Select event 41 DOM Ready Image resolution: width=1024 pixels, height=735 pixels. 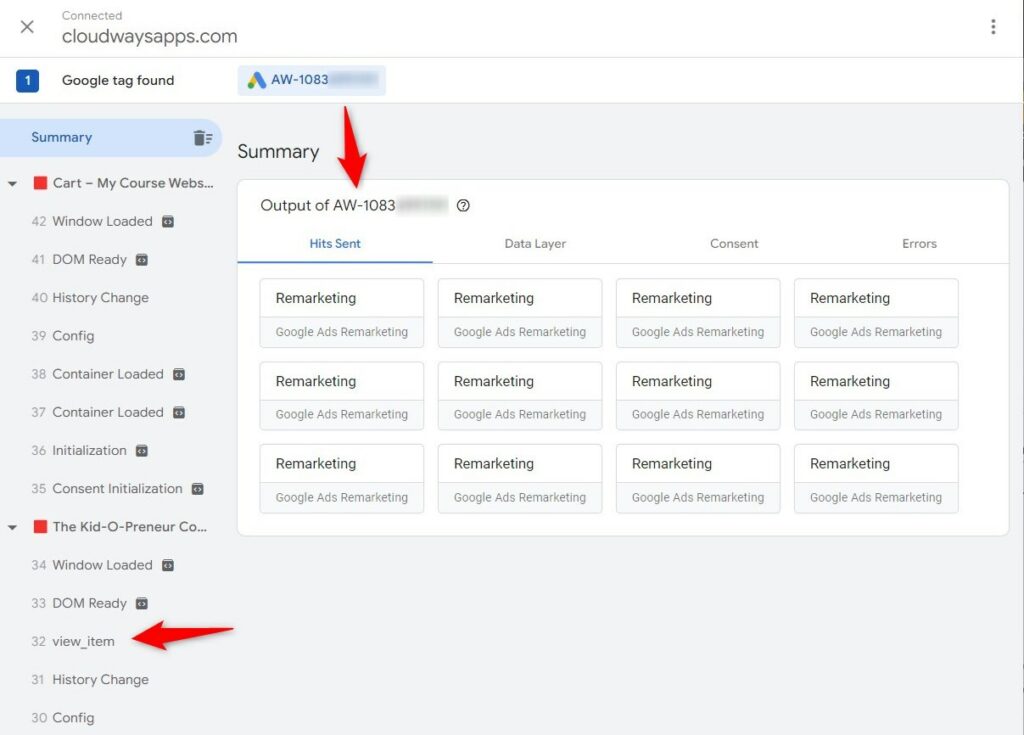(x=79, y=259)
